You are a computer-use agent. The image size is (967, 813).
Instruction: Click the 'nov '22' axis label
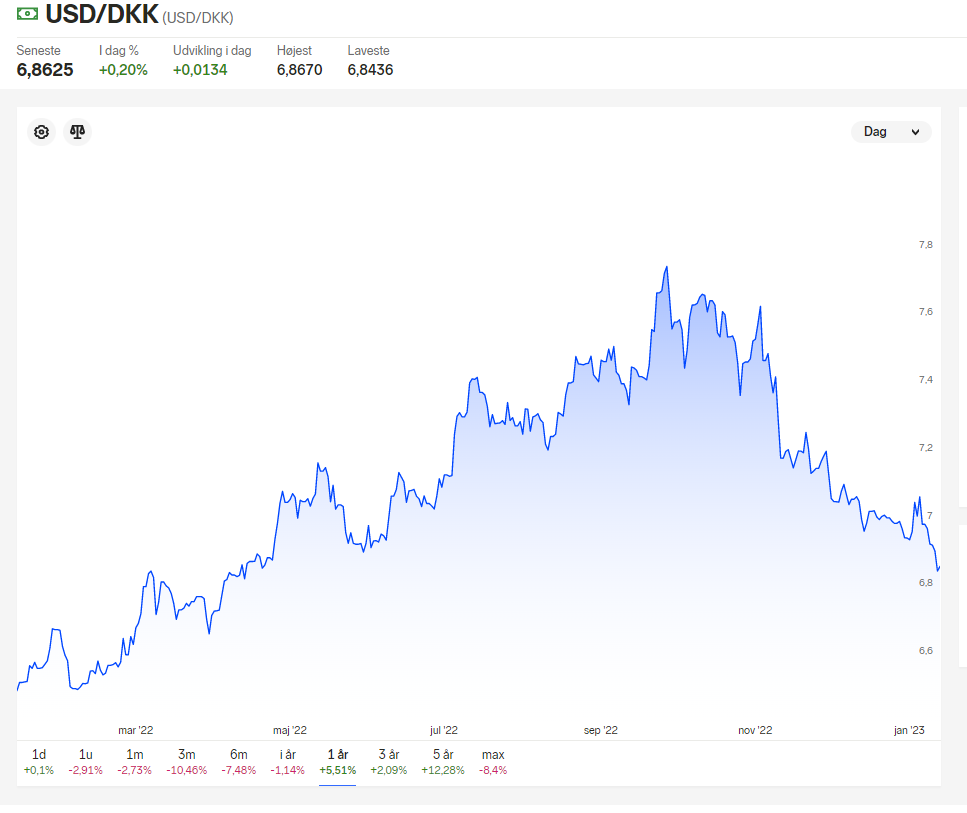pyautogui.click(x=755, y=730)
